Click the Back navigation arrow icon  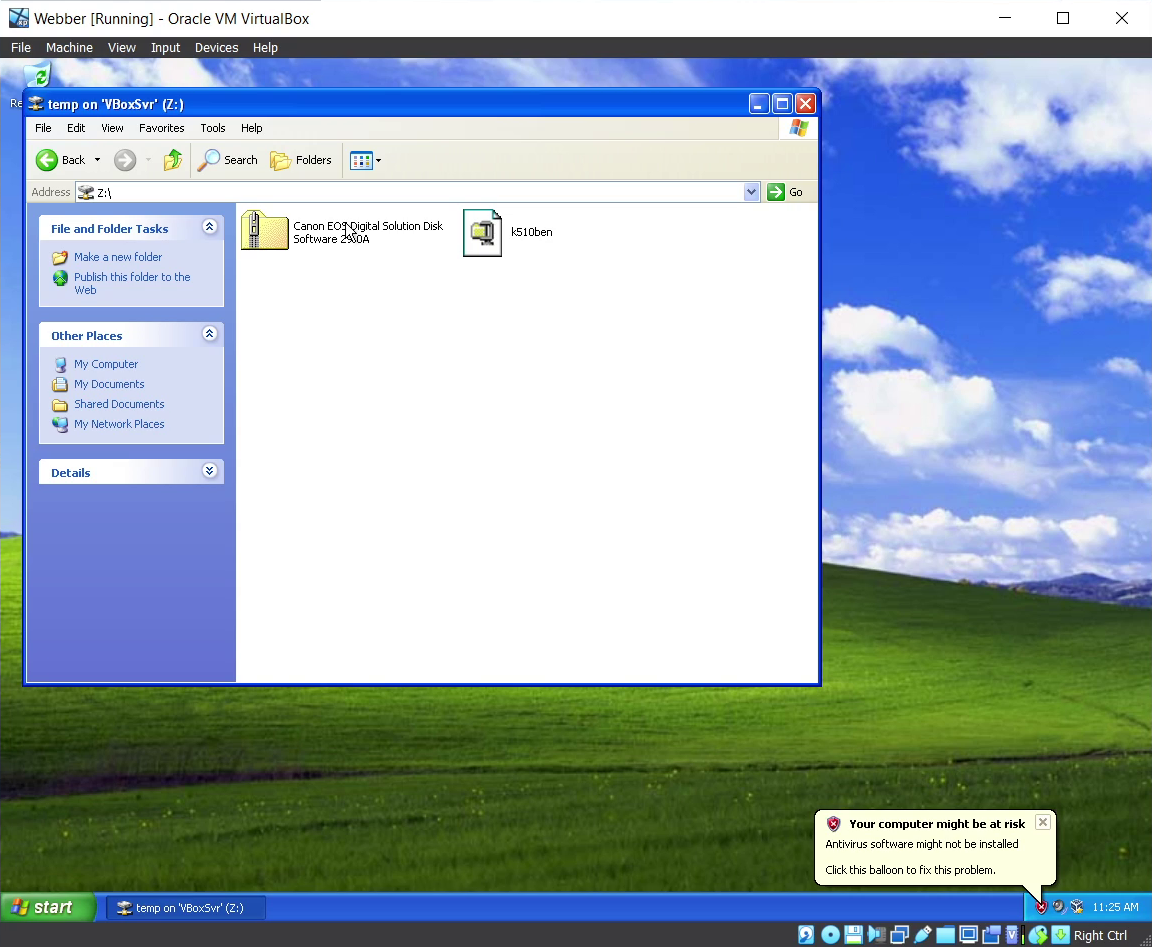[47, 160]
